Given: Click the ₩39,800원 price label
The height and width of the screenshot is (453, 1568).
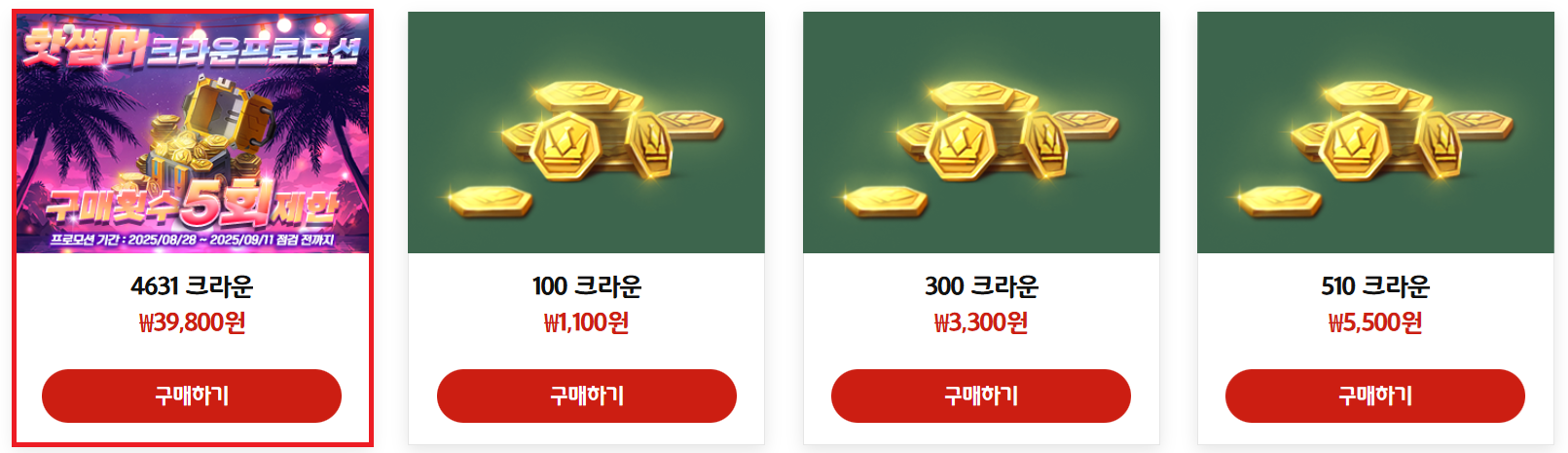Looking at the screenshot, I should tap(192, 322).
